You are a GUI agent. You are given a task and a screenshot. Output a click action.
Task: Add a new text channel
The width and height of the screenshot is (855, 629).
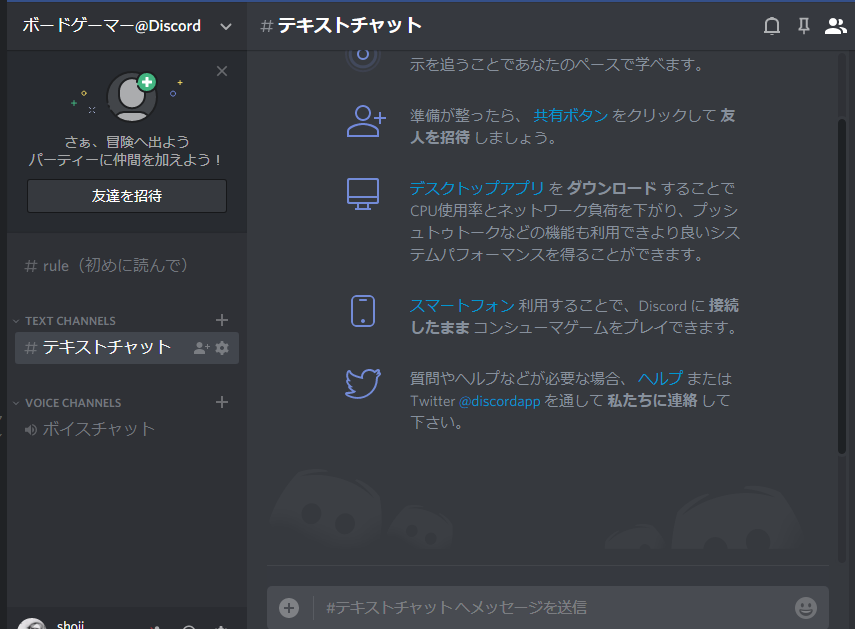(222, 320)
